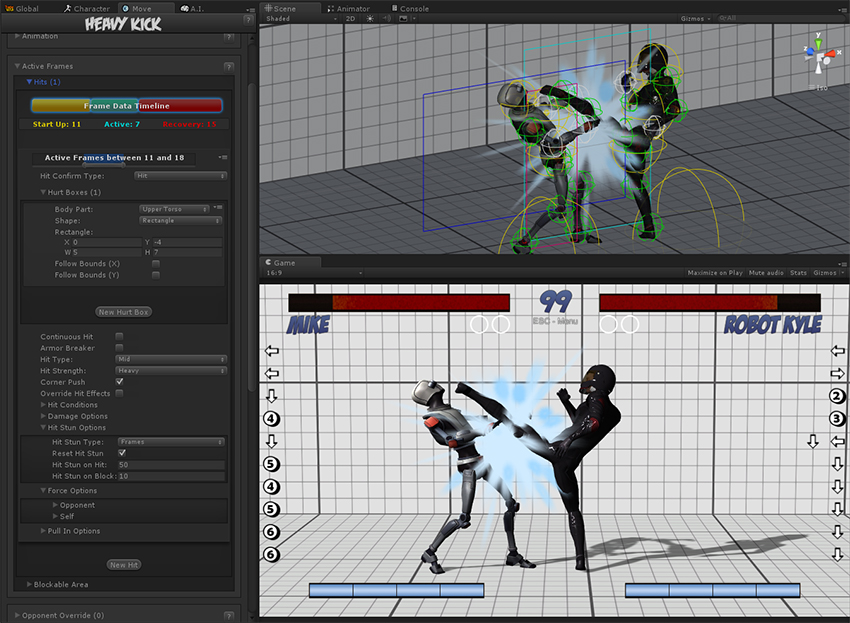The image size is (850, 623).
Task: Open the Move editor panel options menu
Action: pos(250,9)
